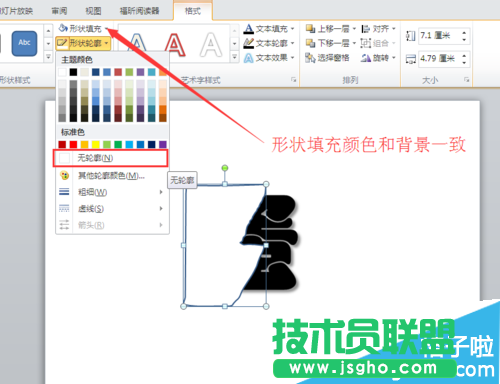This screenshot has width=500, height=384.
Task: Click the shape height field 7.1 厘米
Action: pos(439,35)
